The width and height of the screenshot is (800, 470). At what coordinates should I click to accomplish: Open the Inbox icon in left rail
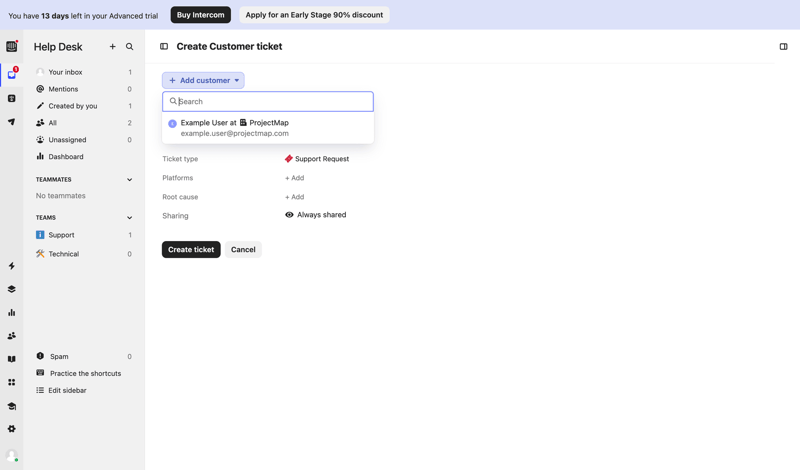[x=12, y=75]
